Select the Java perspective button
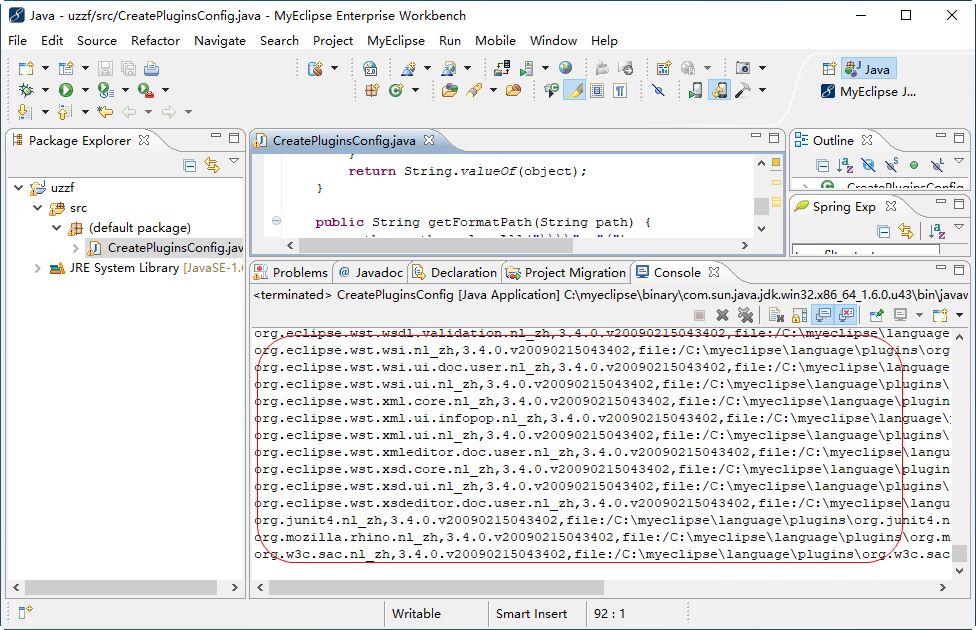The width and height of the screenshot is (976, 630). tap(868, 69)
